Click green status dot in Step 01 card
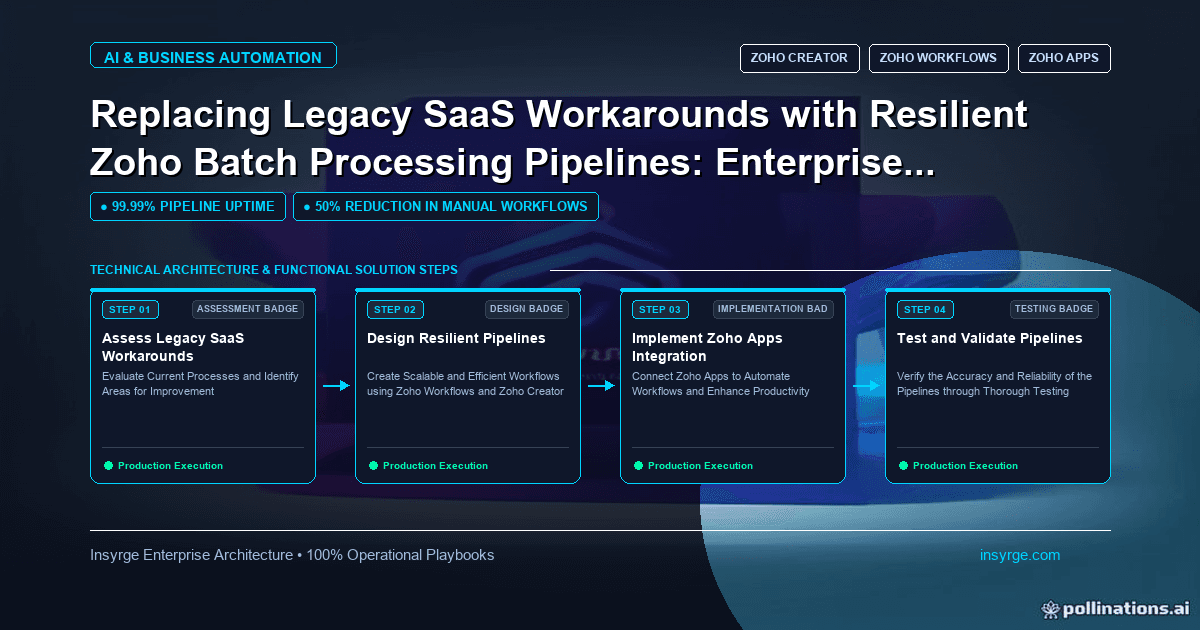The width and height of the screenshot is (1200, 630). pos(108,465)
